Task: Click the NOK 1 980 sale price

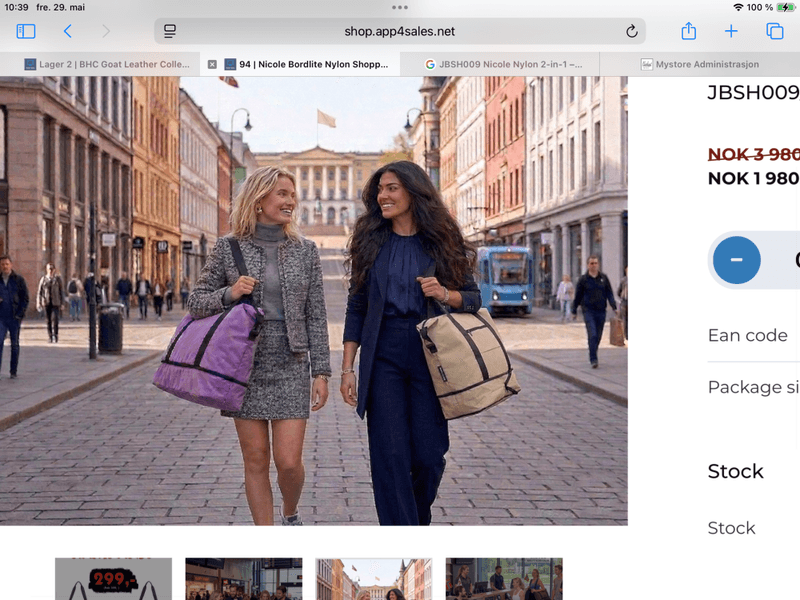Action: pyautogui.click(x=754, y=178)
